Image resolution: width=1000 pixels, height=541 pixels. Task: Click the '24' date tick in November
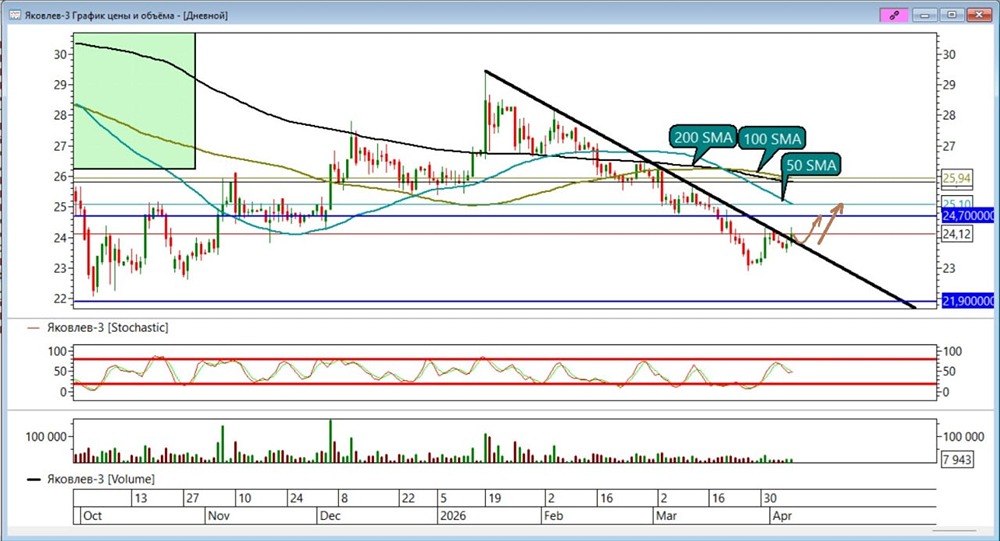[296, 498]
